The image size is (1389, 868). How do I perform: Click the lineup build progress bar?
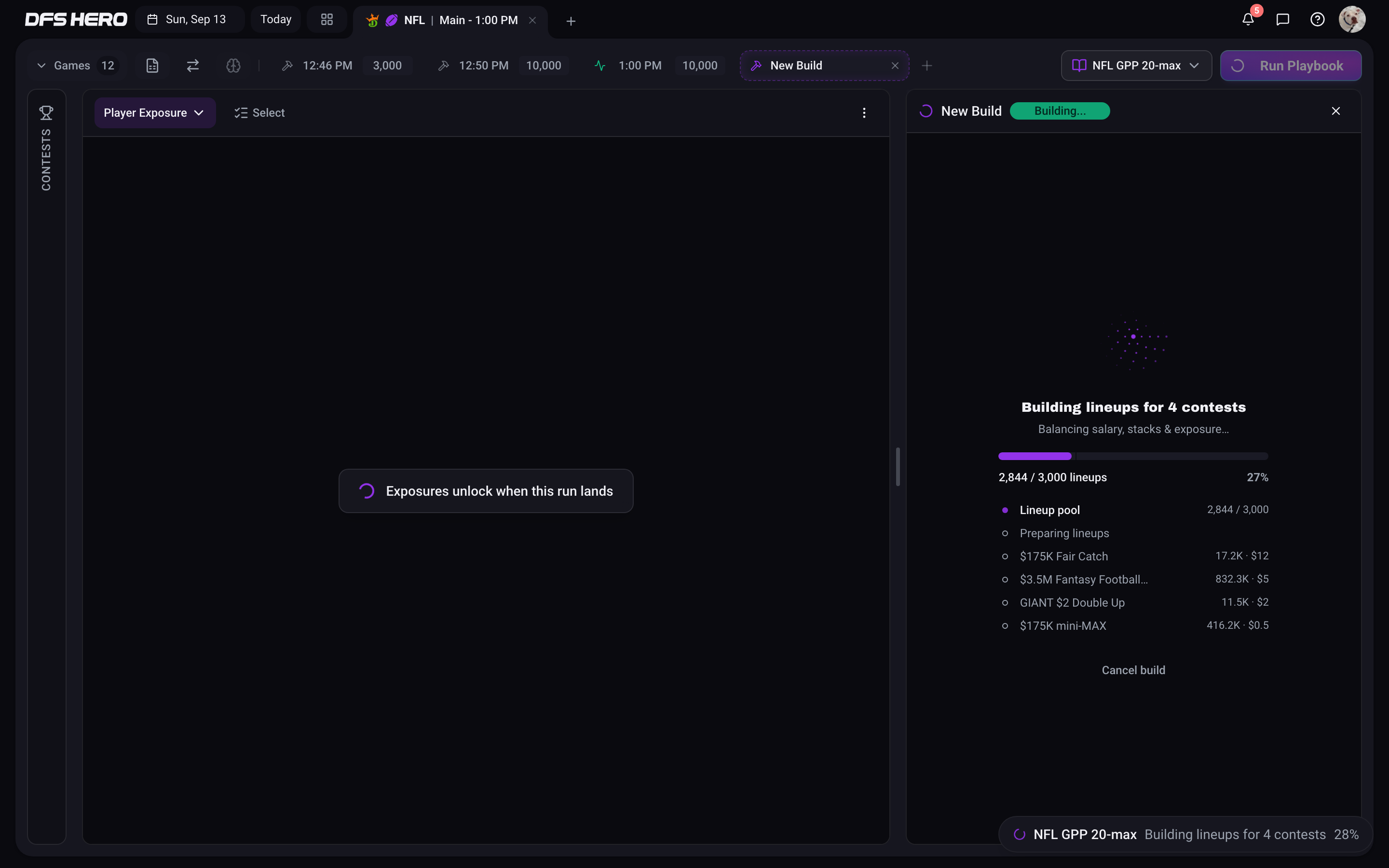point(1133,456)
